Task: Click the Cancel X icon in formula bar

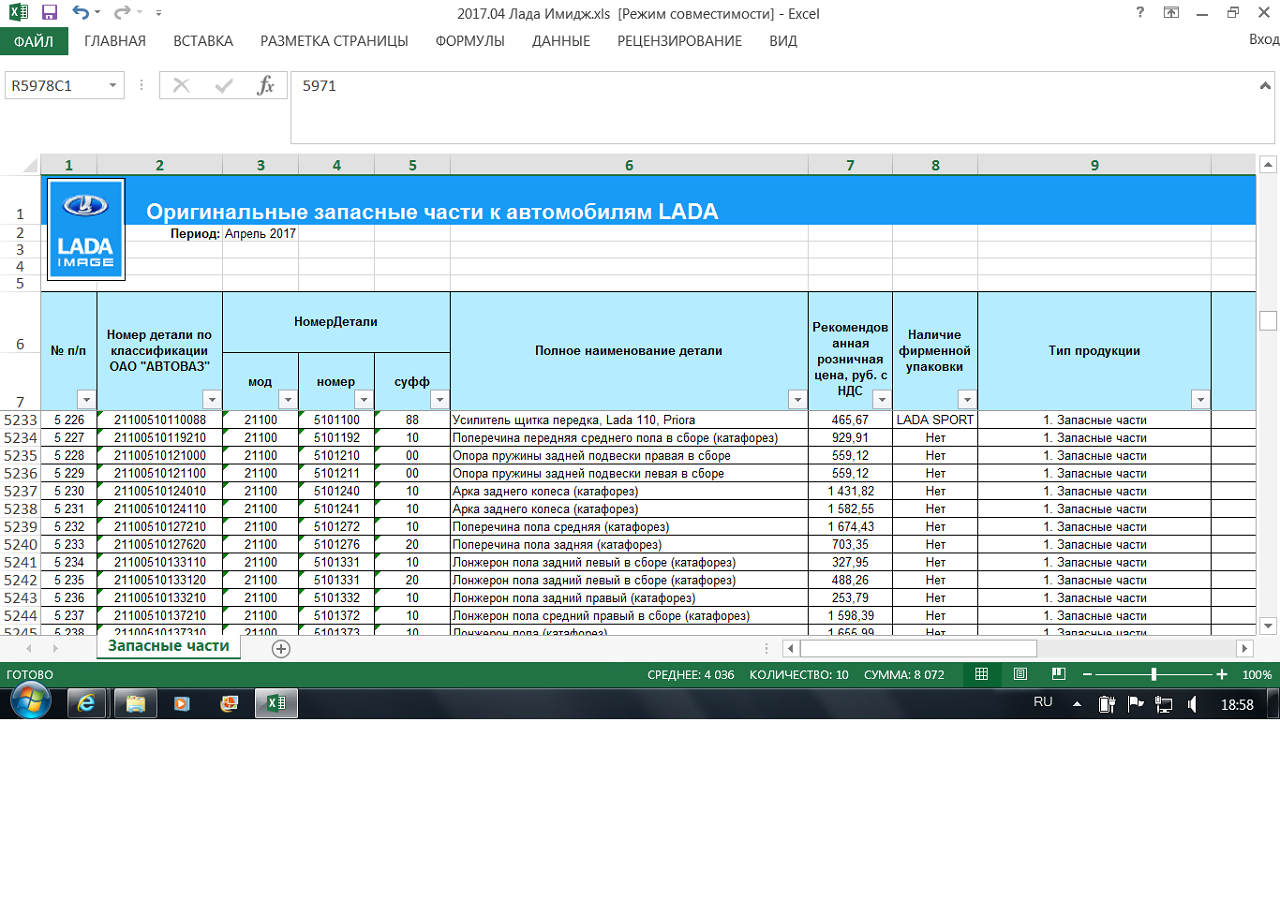Action: [x=181, y=86]
